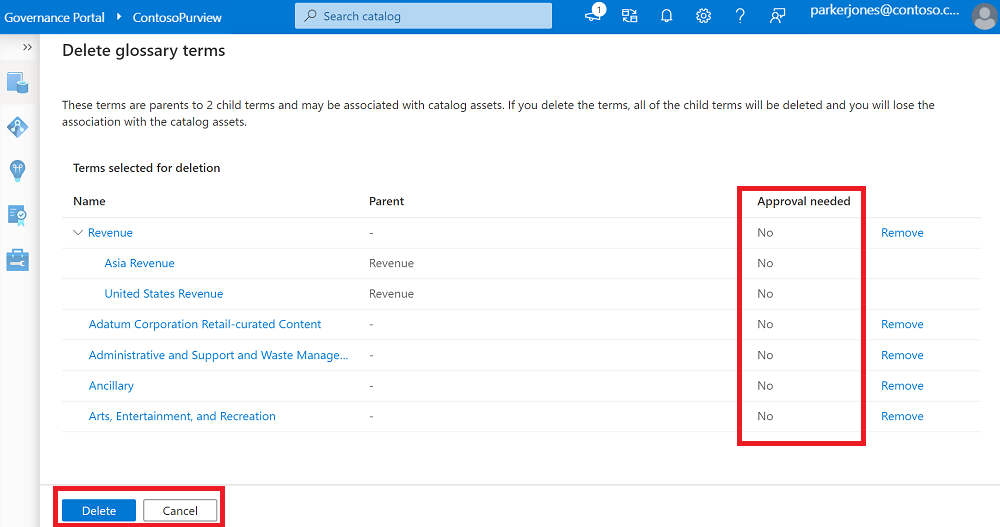This screenshot has width=1000, height=527.
Task: Open the Insights lightbulb sidebar icon
Action: pos(18,170)
